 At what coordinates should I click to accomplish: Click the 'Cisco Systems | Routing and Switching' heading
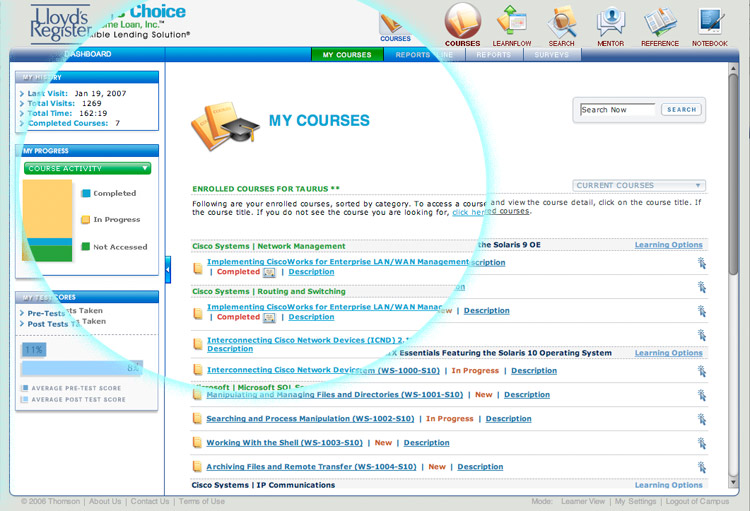click(268, 291)
